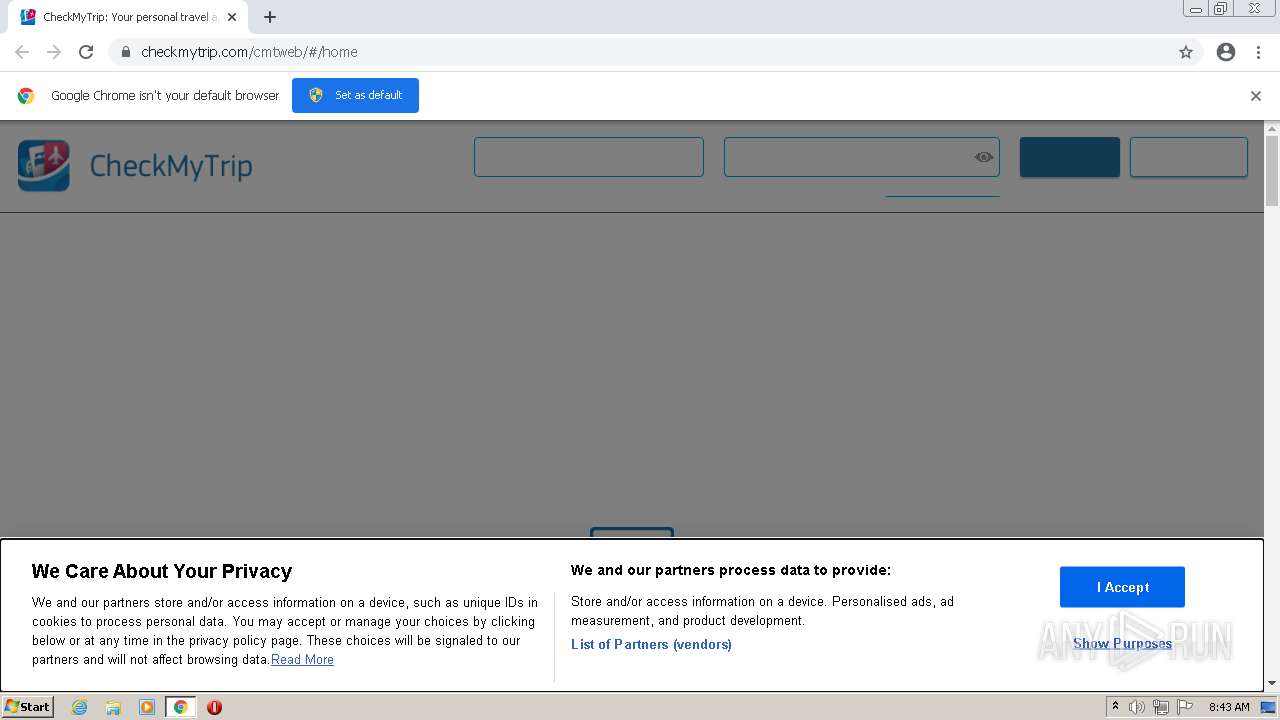Open the Chrome three-dot menu

tap(1258, 52)
